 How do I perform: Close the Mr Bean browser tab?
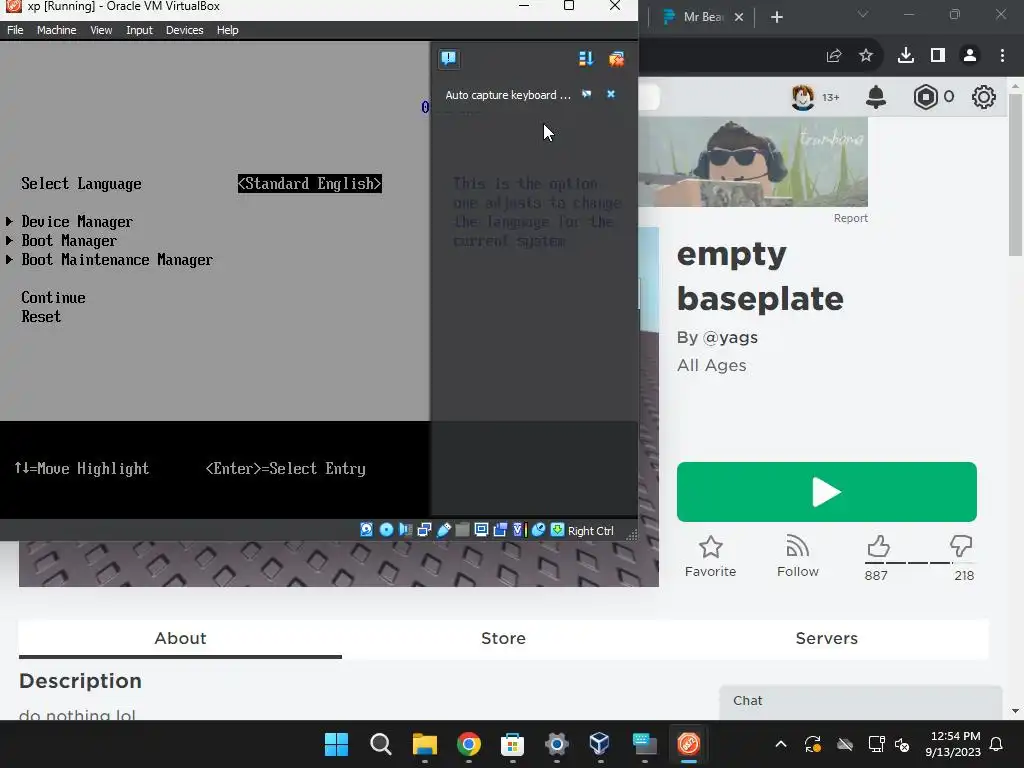tap(739, 17)
